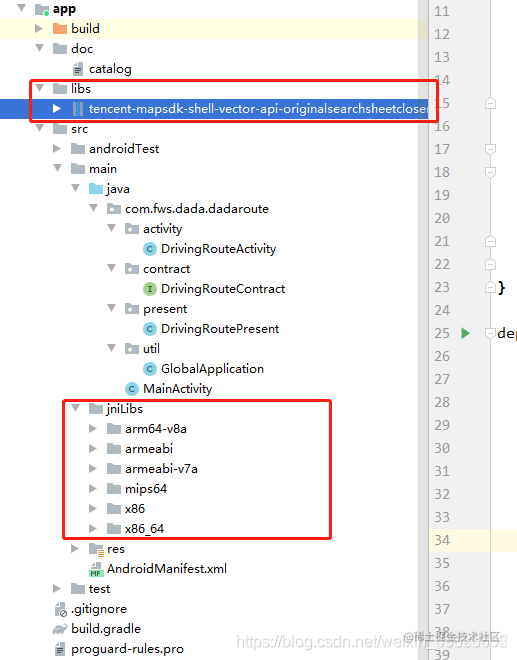Toggle the code fold marker on line 23
This screenshot has height=660, width=517.
click(x=490, y=287)
